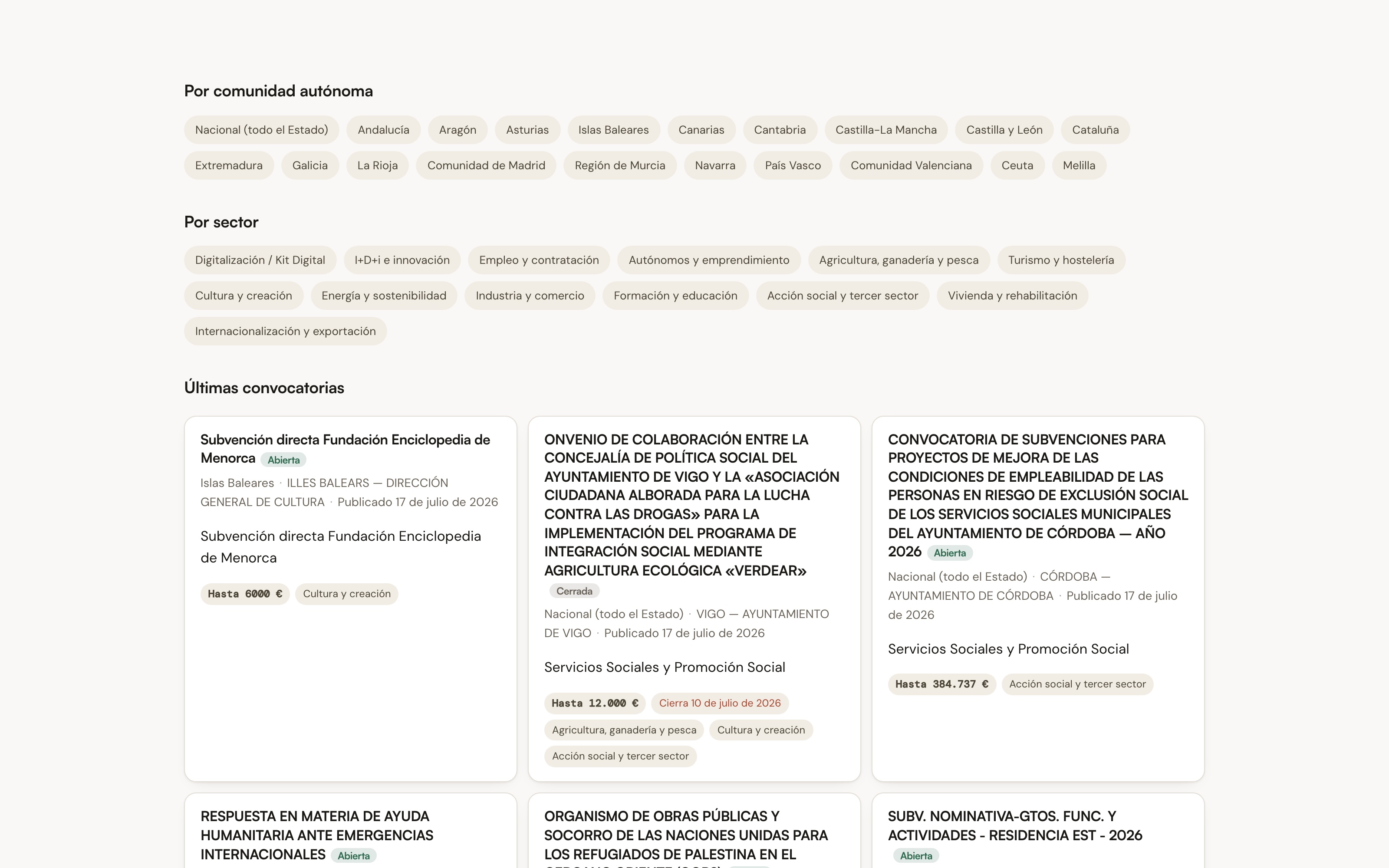Viewport: 1389px width, 868px height.
Task: Click the Abierta badge on Menorca card
Action: pos(283,460)
